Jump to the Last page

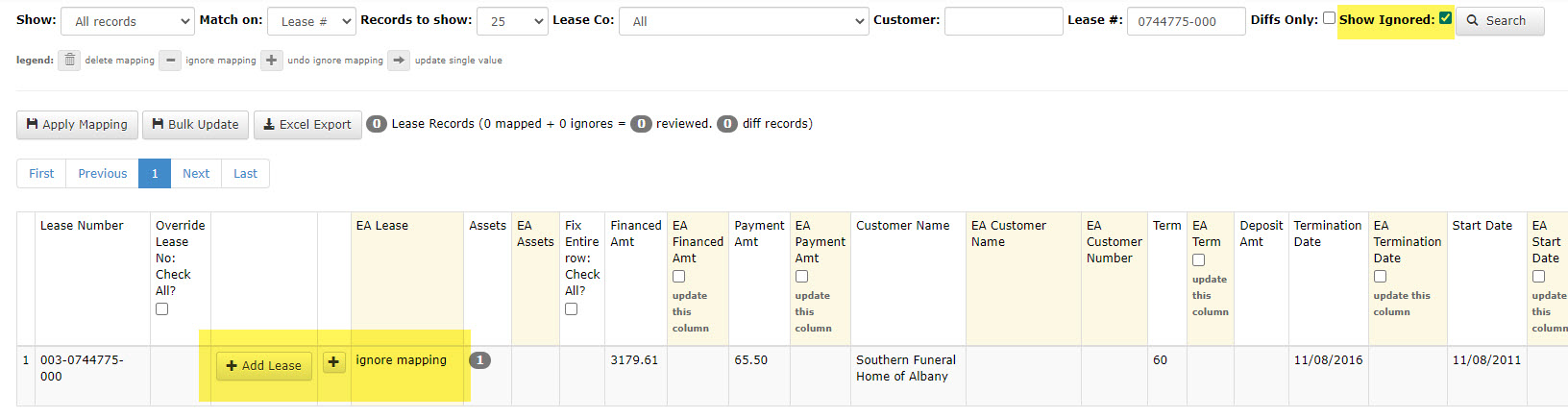click(x=245, y=174)
